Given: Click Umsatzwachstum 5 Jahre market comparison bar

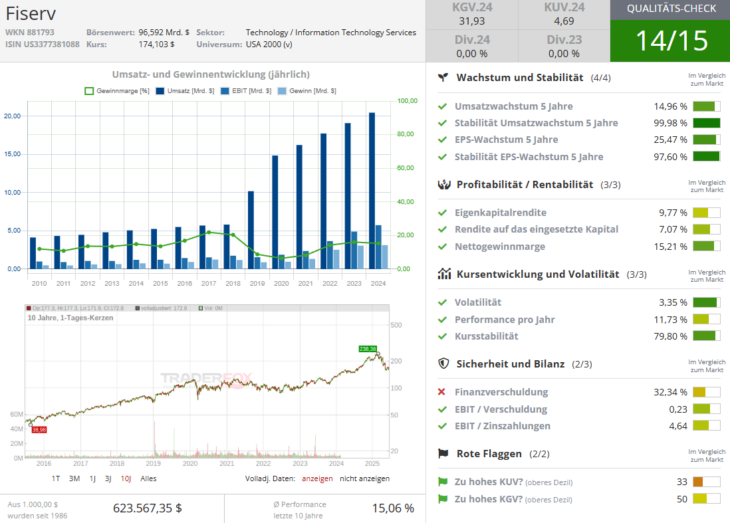Looking at the screenshot, I should [706, 106].
